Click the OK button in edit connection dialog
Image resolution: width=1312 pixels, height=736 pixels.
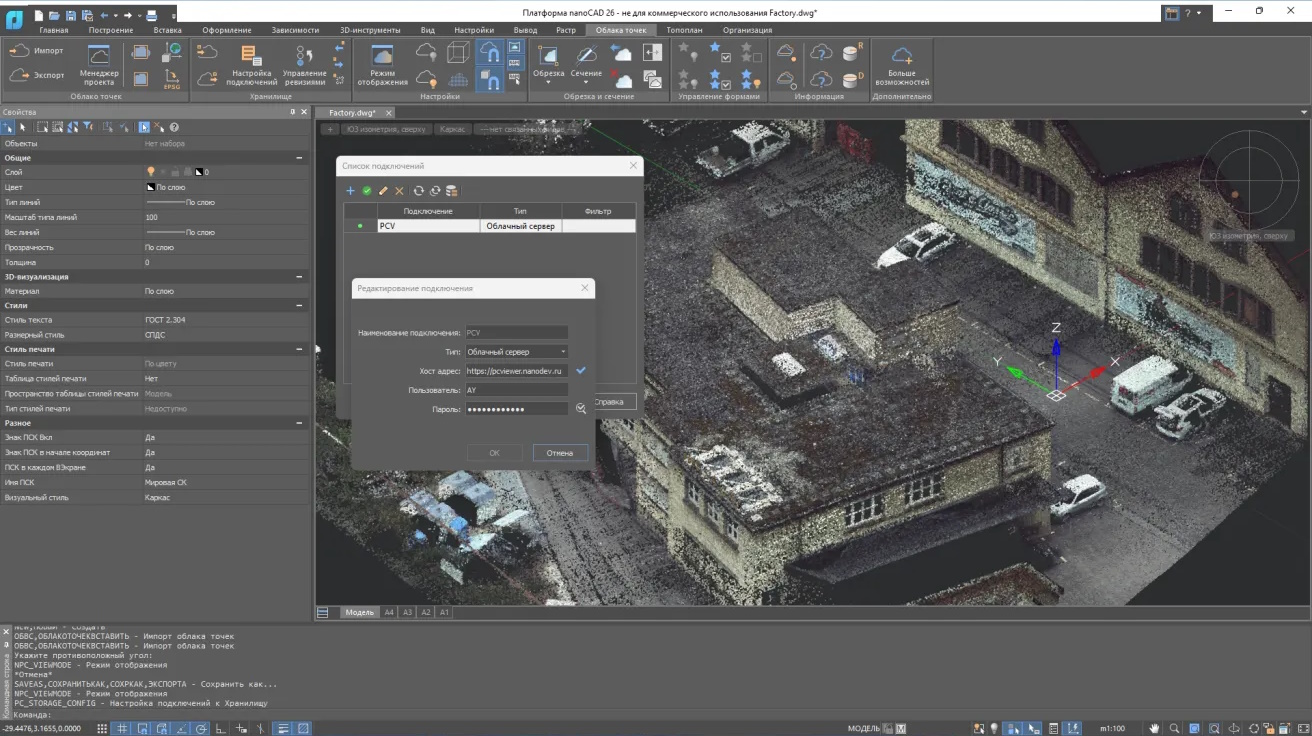494,453
